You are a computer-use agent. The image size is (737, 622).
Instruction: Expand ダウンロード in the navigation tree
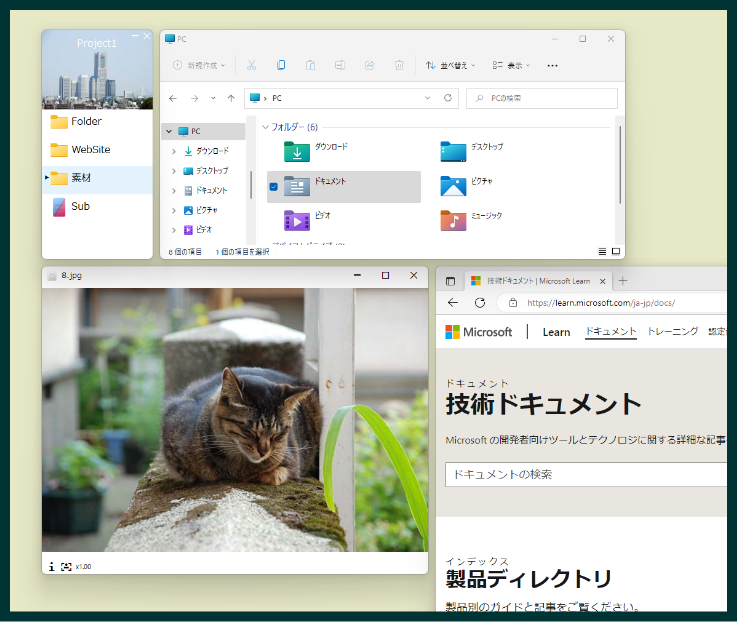click(173, 151)
